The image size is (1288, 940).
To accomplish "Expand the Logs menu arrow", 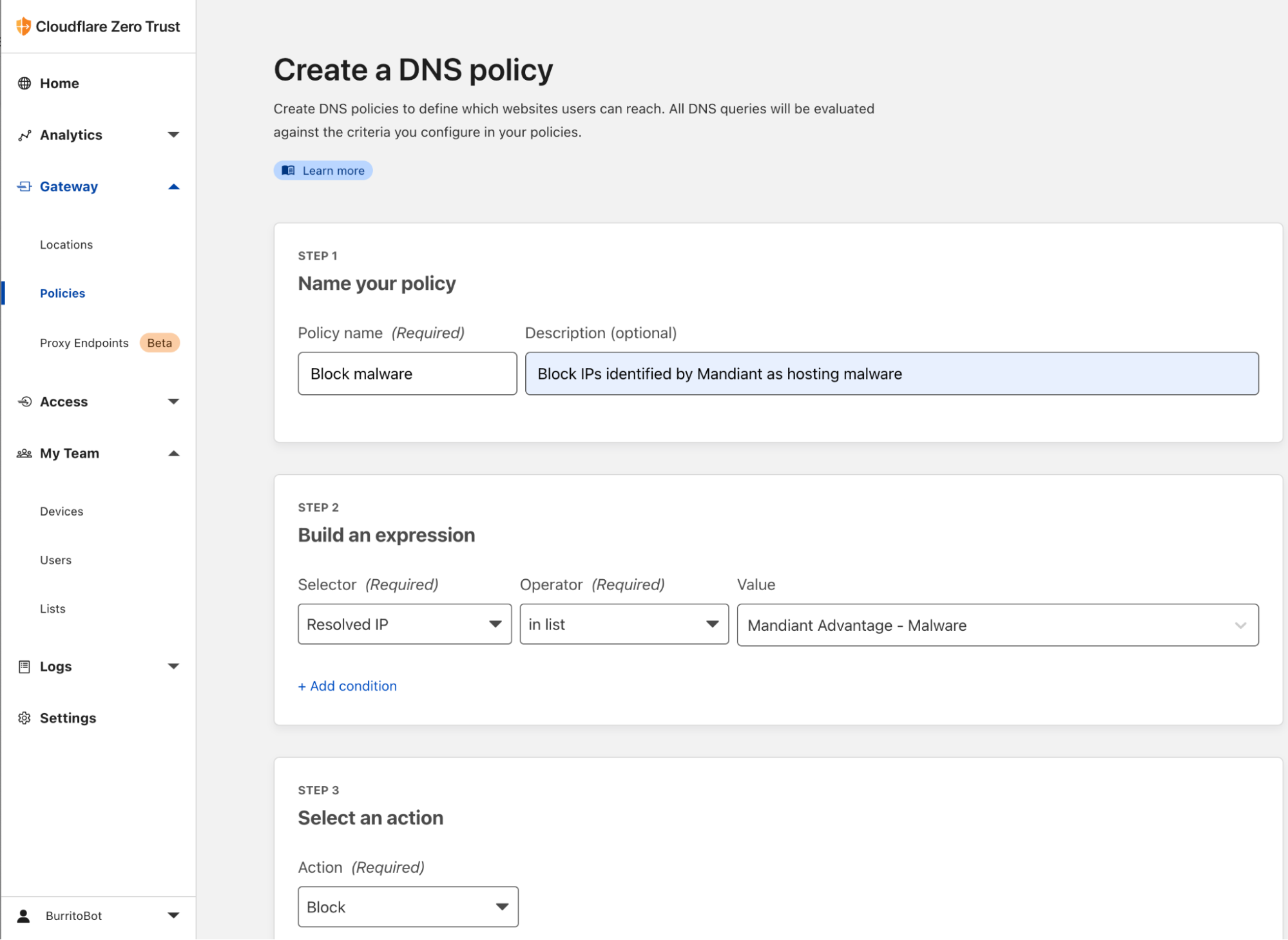I will click(x=173, y=667).
